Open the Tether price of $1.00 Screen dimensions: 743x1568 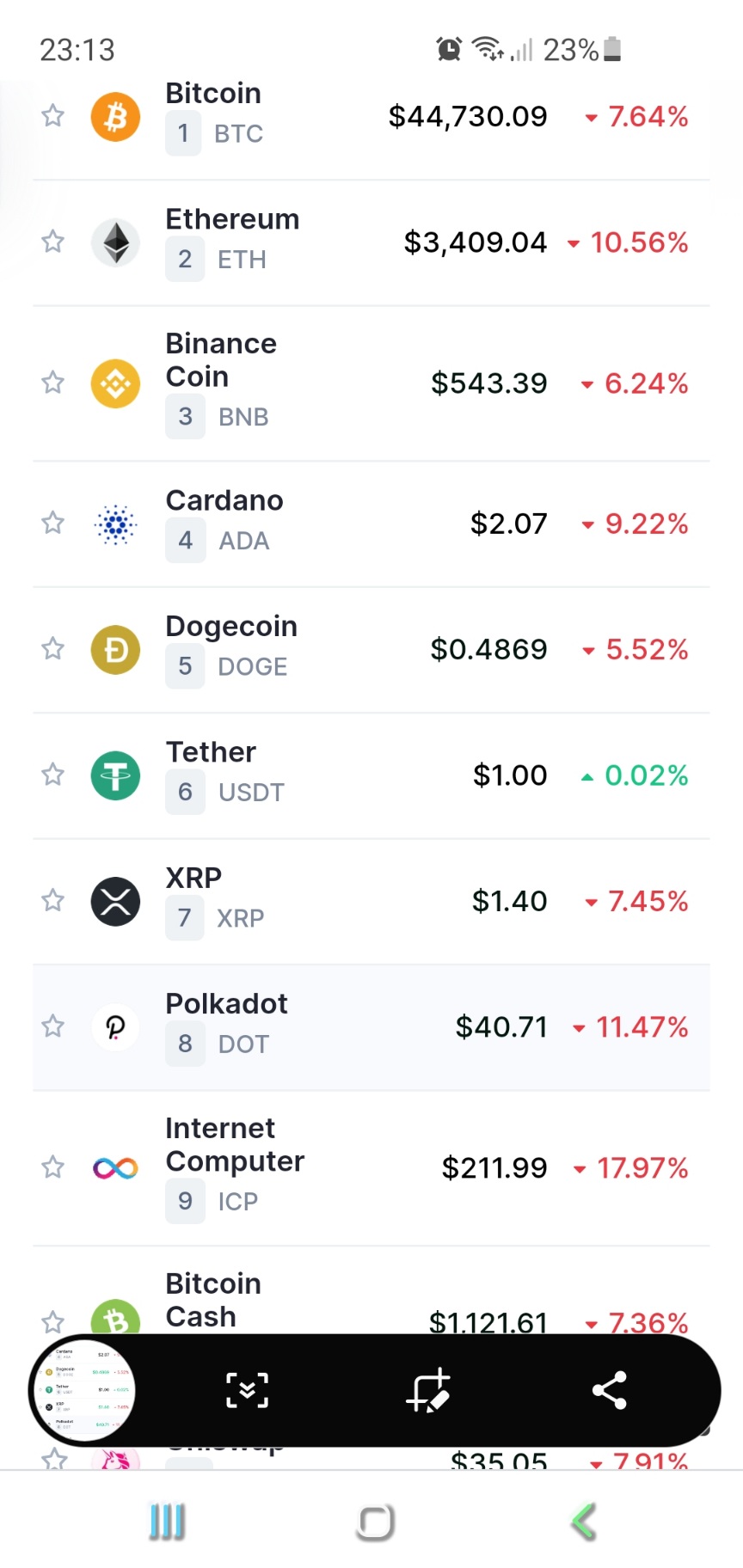tap(510, 775)
